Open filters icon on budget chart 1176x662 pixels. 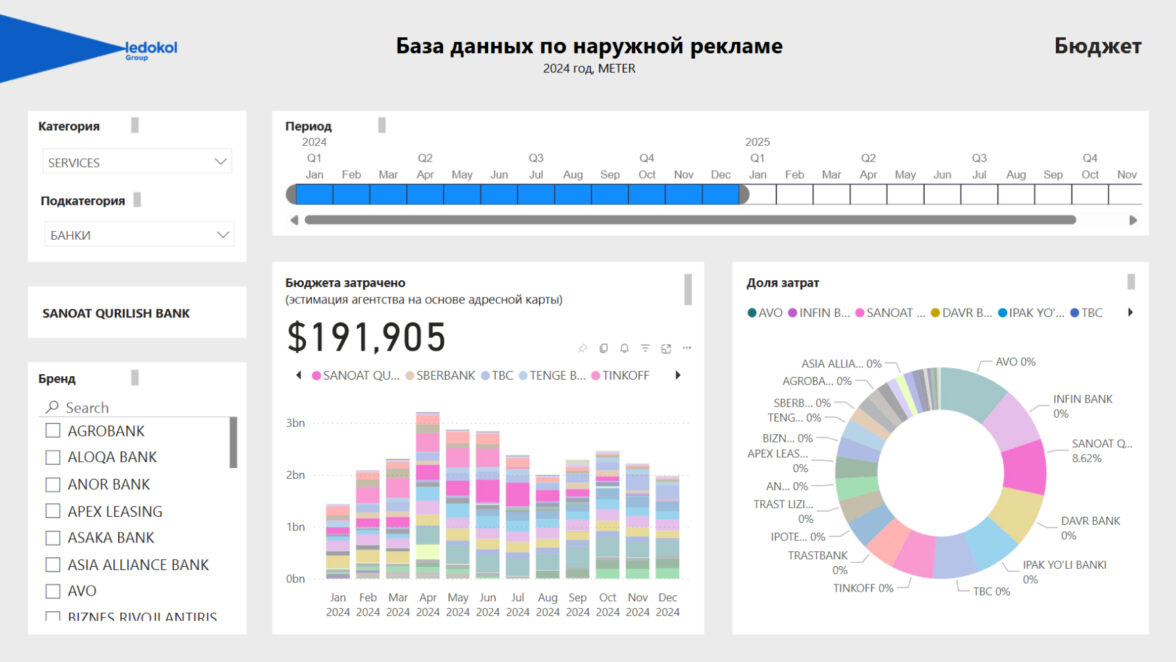point(645,348)
